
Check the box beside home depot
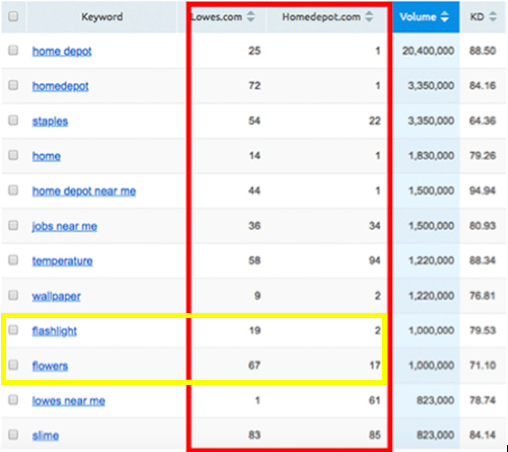pos(13,50)
